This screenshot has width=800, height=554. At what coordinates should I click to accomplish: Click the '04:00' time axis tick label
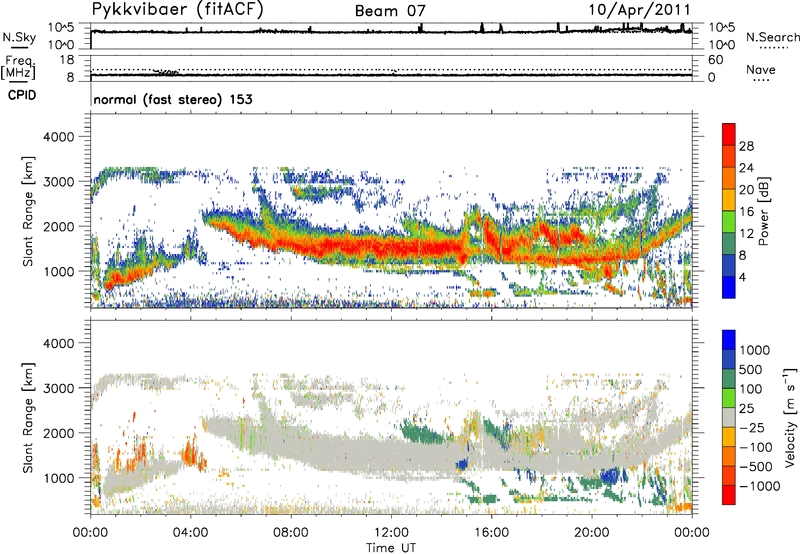click(191, 533)
